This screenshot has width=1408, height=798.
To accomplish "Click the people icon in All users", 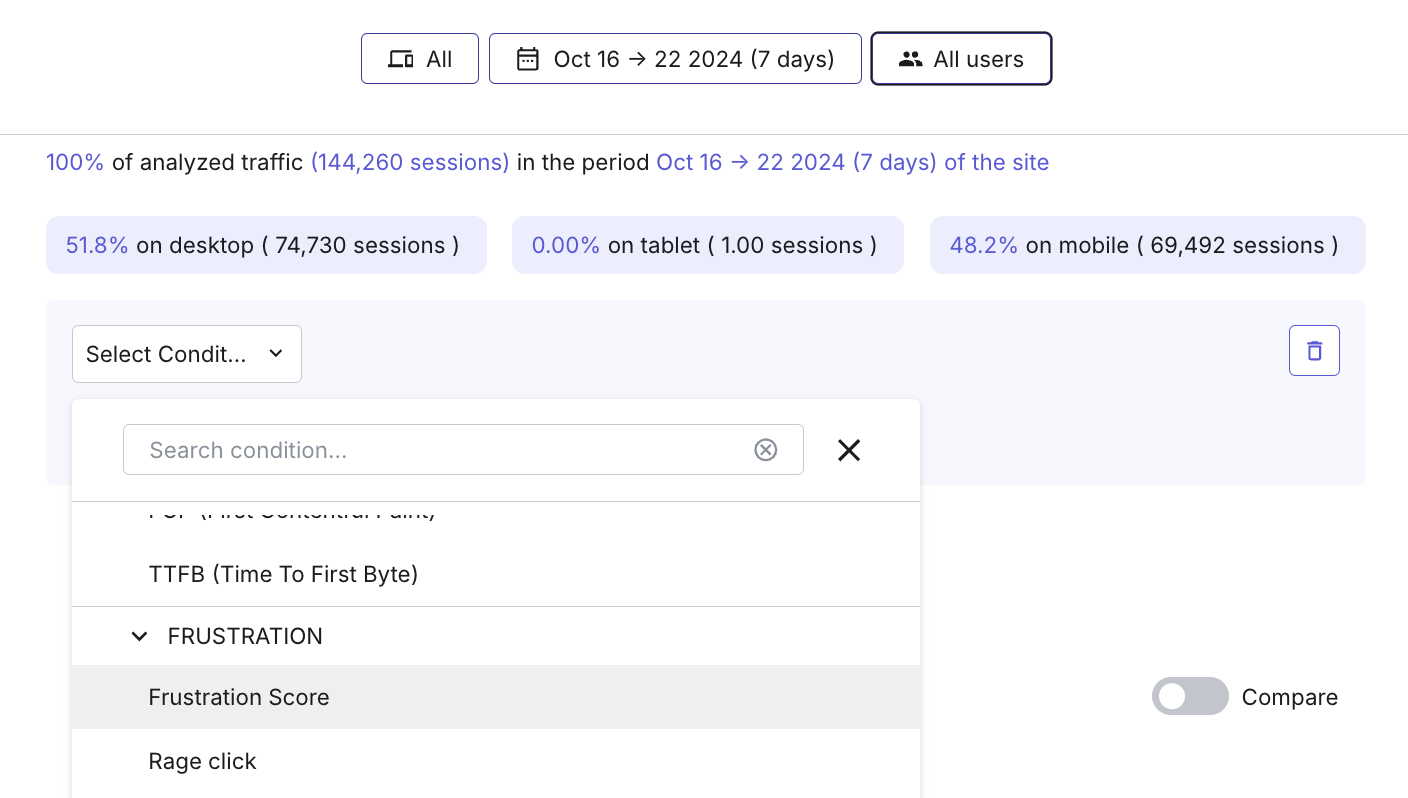I will pos(910,59).
